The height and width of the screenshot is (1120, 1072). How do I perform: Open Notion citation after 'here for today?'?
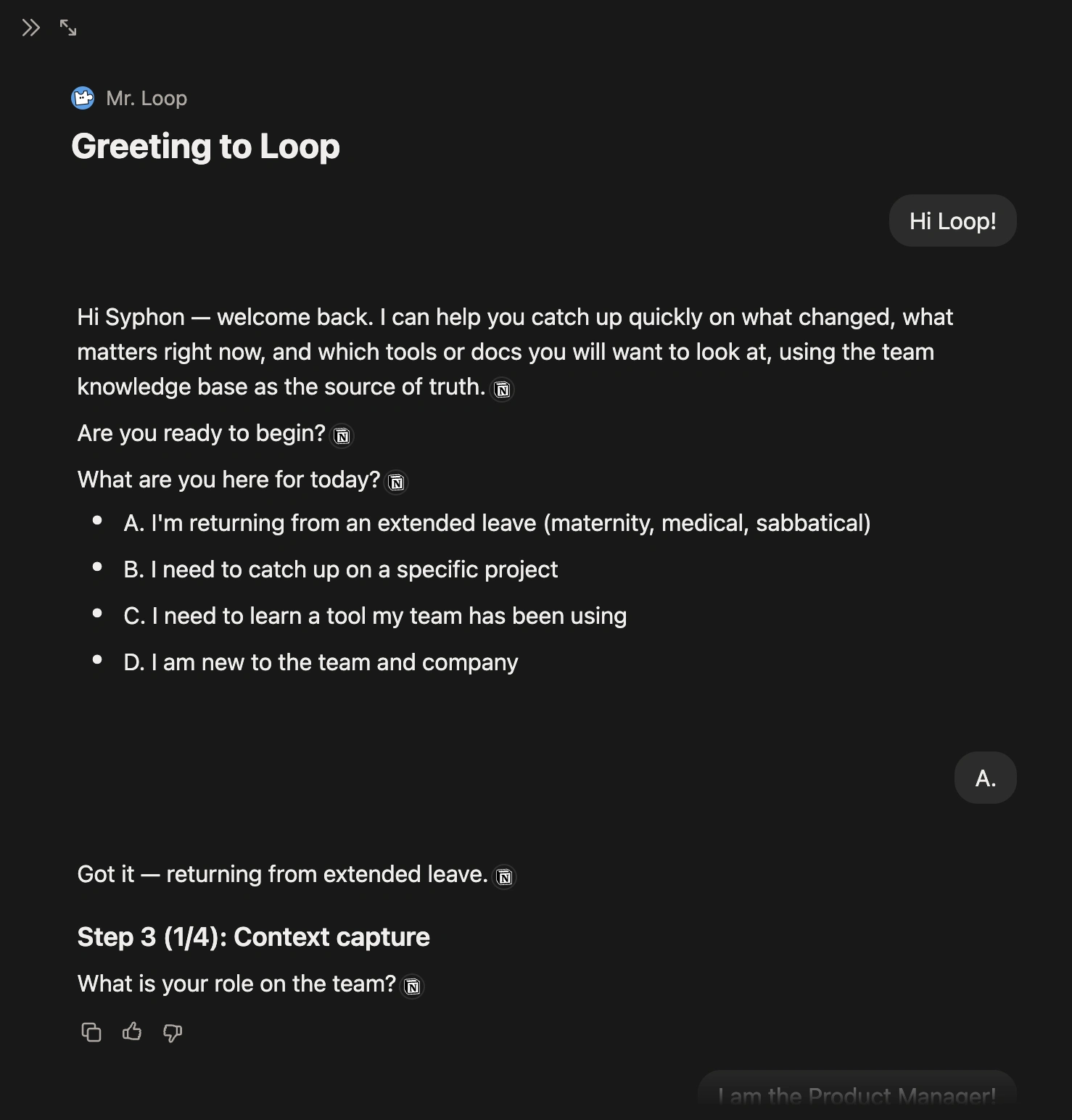(397, 482)
